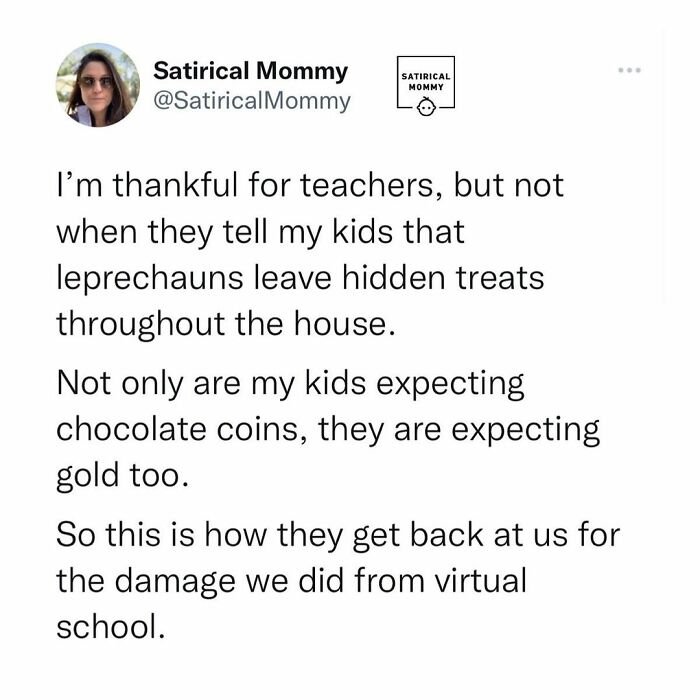Click the line throughout the house.
This screenshot has width=700, height=700.
pos(226,324)
